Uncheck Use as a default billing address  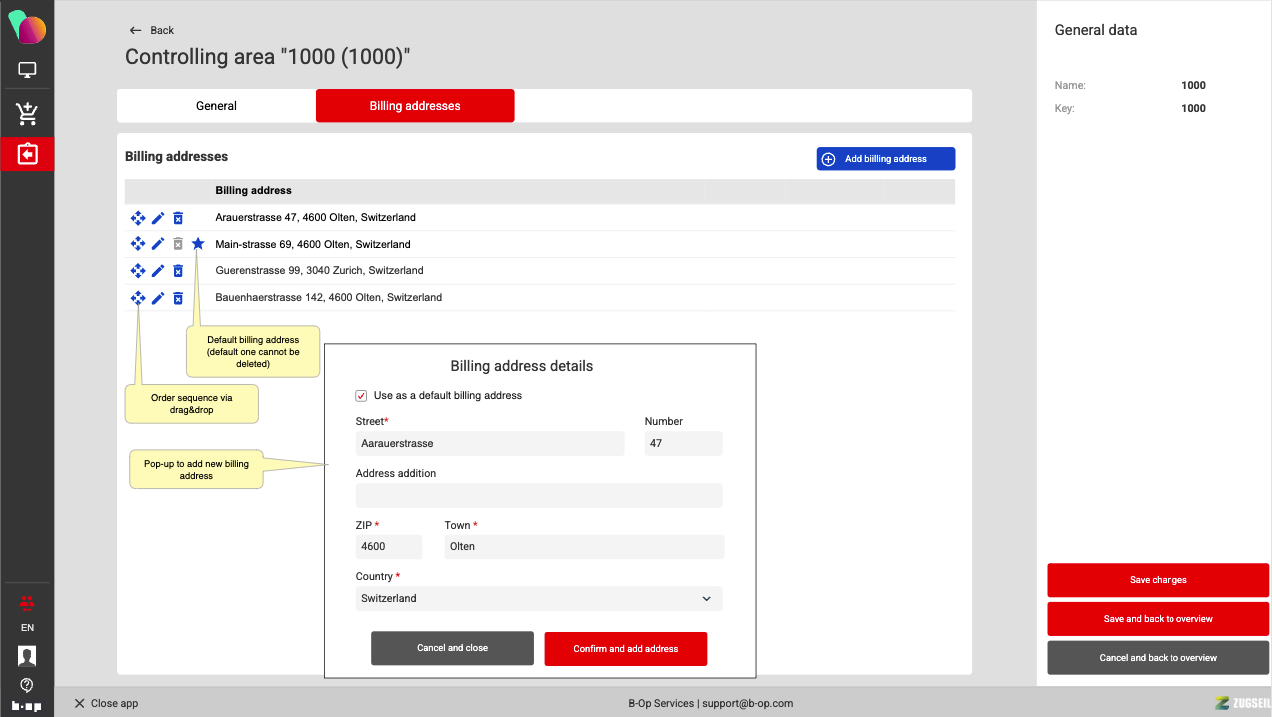[362, 396]
